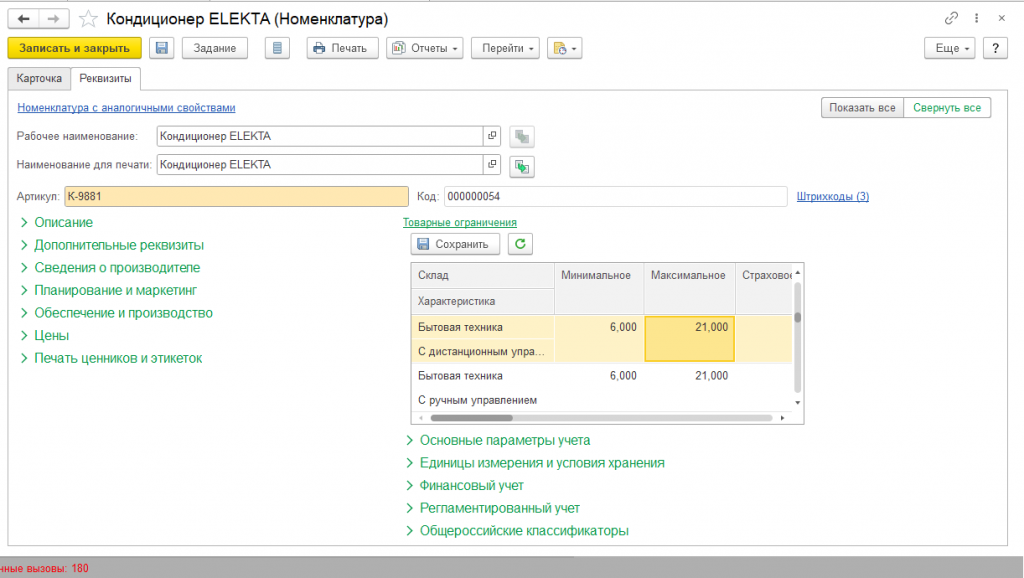
Task: Click the Наименование для печати input field
Action: tap(320, 164)
